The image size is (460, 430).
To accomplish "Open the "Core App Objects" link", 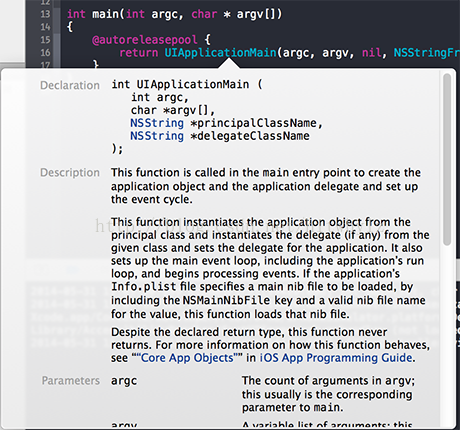I will pos(187,358).
